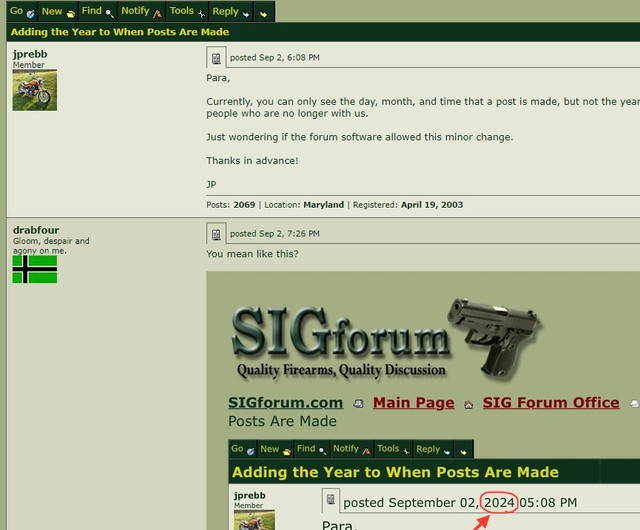Click the 'Adding the Year to When Posts Are Made' top title
The height and width of the screenshot is (530, 640).
pos(120,32)
